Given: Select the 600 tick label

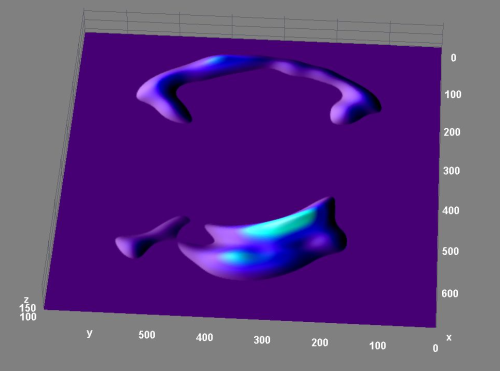Looking at the screenshot, I should 450,293.
